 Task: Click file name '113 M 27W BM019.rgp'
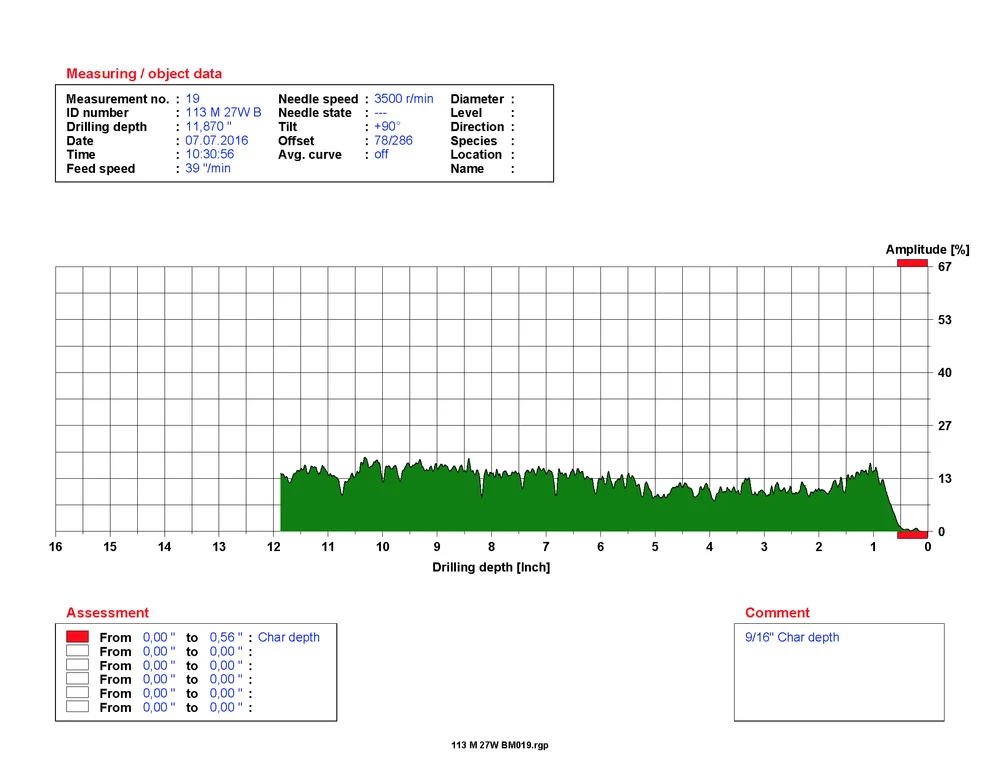[499, 745]
